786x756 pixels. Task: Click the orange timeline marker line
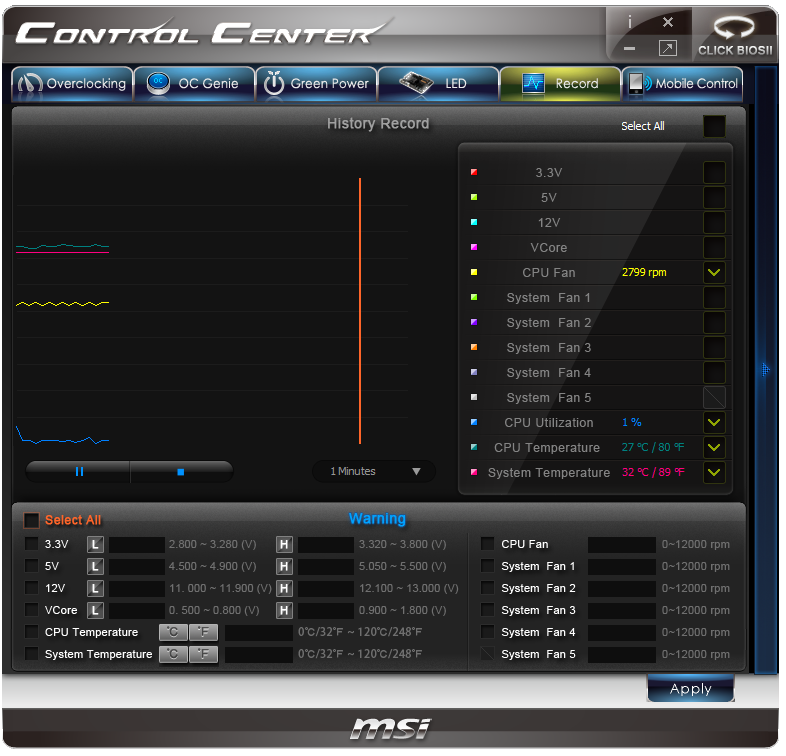(x=360, y=311)
